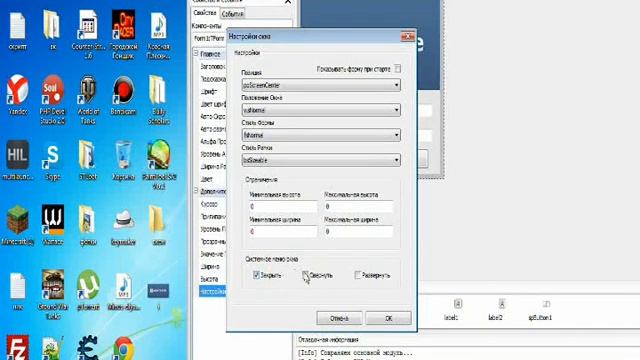Toggle the Развернуть system menu checkbox
The width and height of the screenshot is (640, 360).
pos(358,275)
